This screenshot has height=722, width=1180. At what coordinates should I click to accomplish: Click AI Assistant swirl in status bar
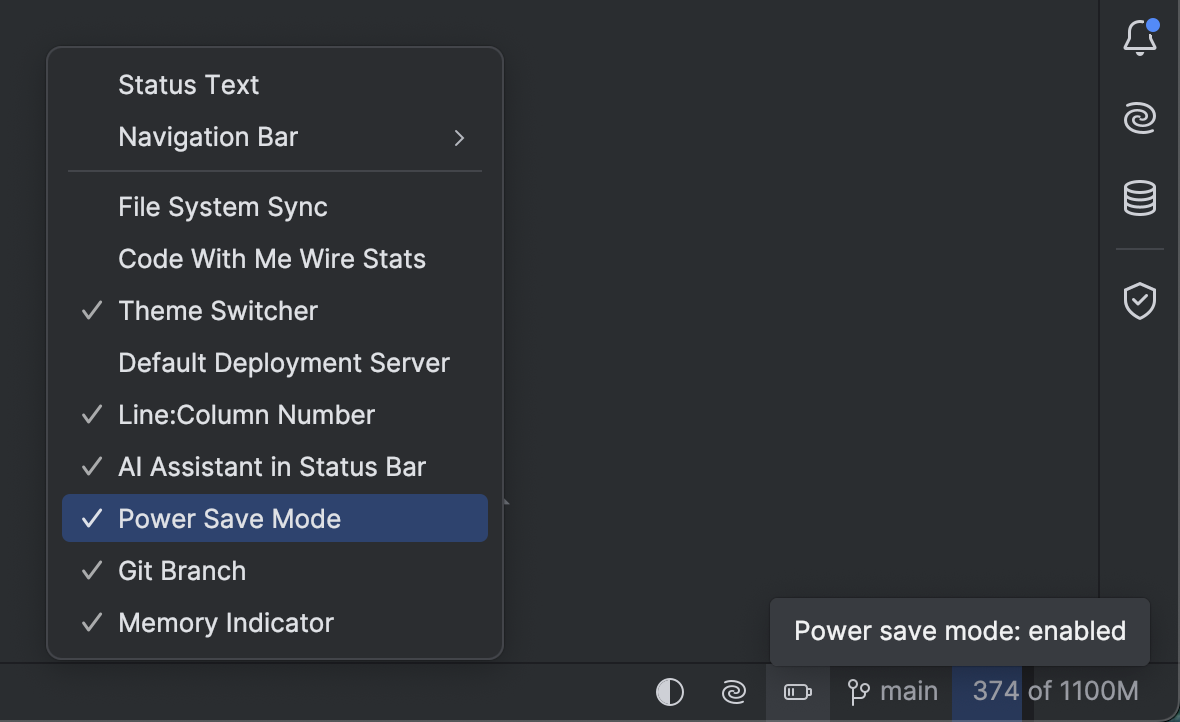click(x=734, y=692)
